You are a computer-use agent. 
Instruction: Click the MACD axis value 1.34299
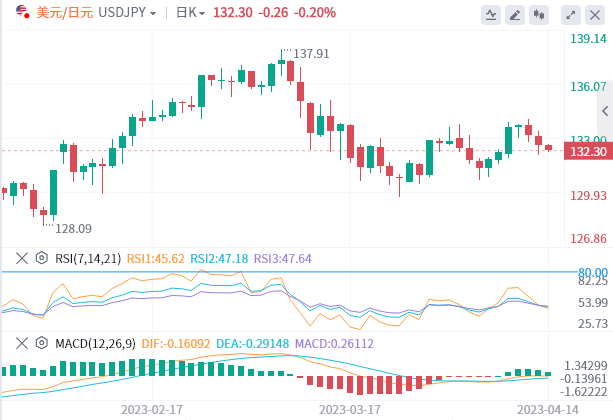(585, 366)
